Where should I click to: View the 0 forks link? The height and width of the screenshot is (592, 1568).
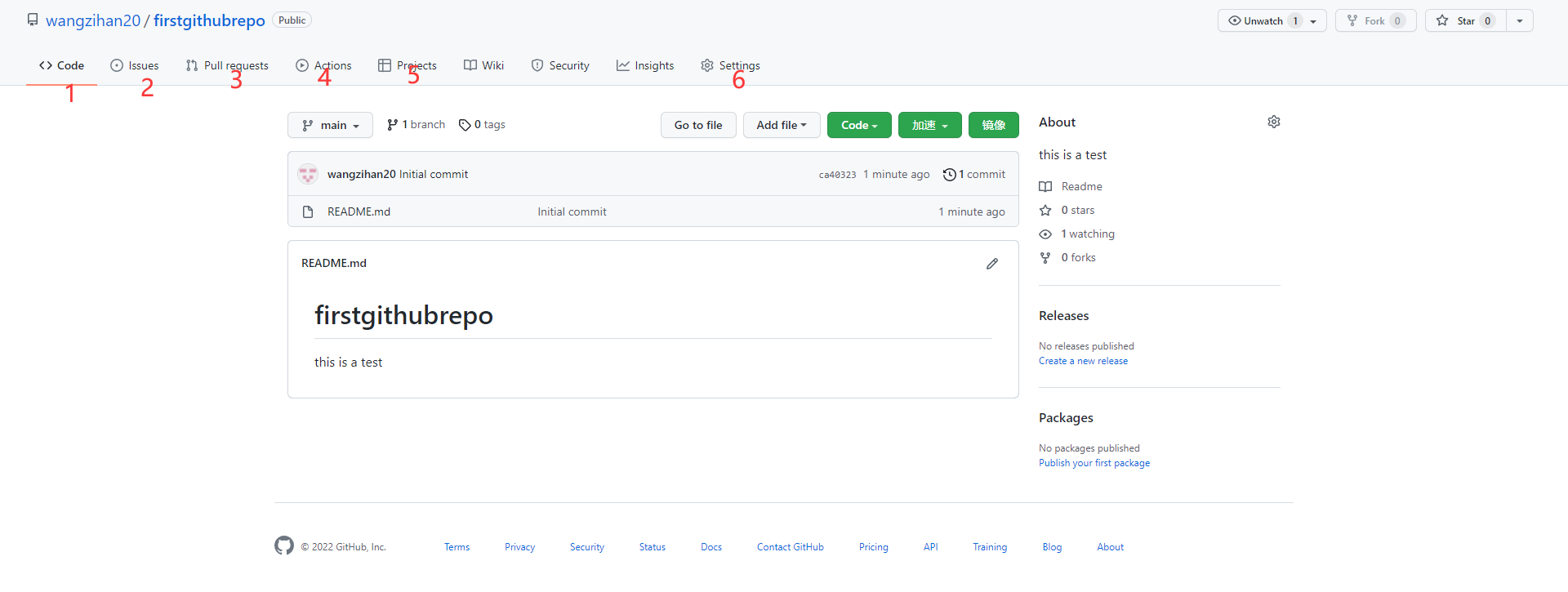click(1068, 257)
